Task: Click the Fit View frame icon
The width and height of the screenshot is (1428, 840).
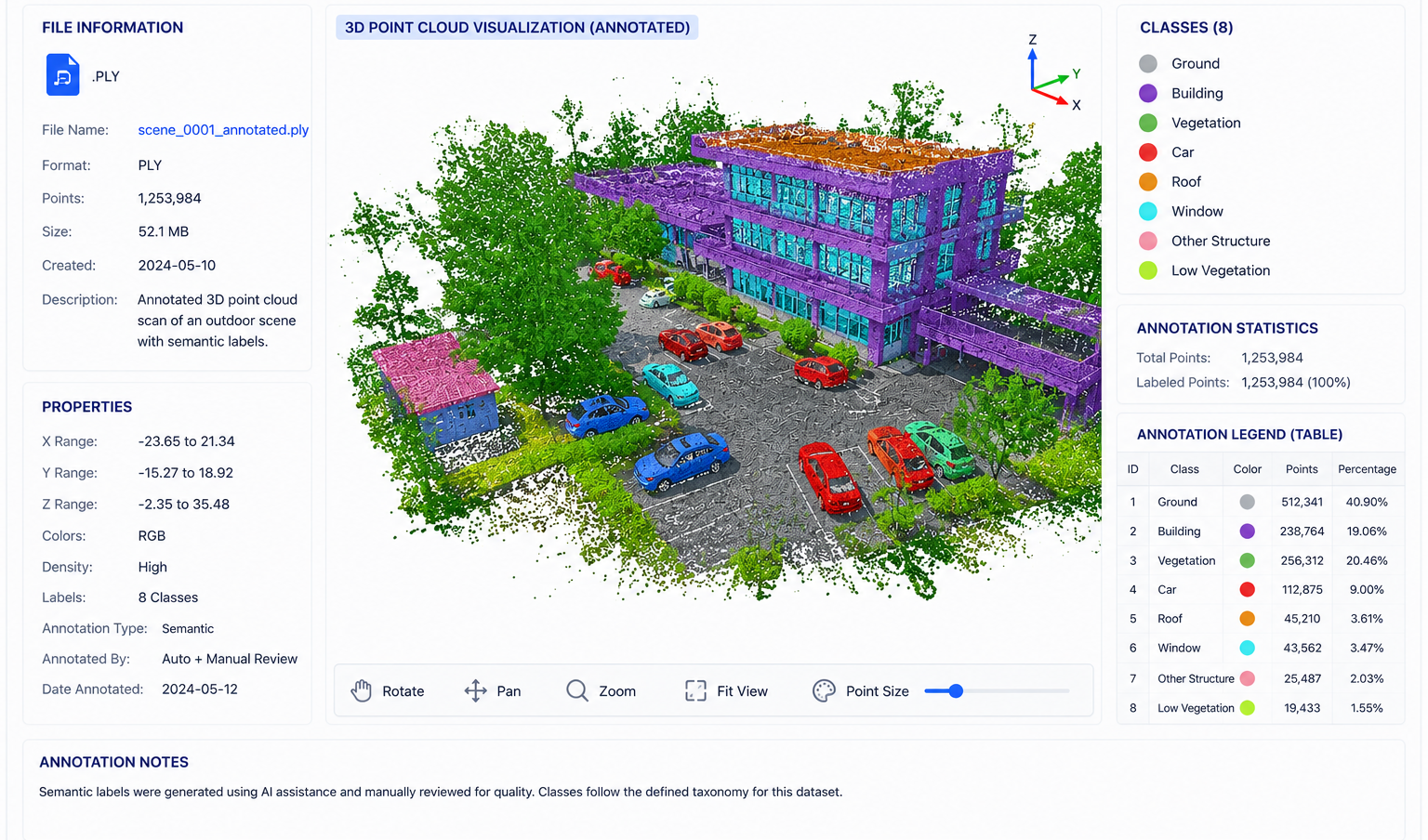Action: click(695, 690)
